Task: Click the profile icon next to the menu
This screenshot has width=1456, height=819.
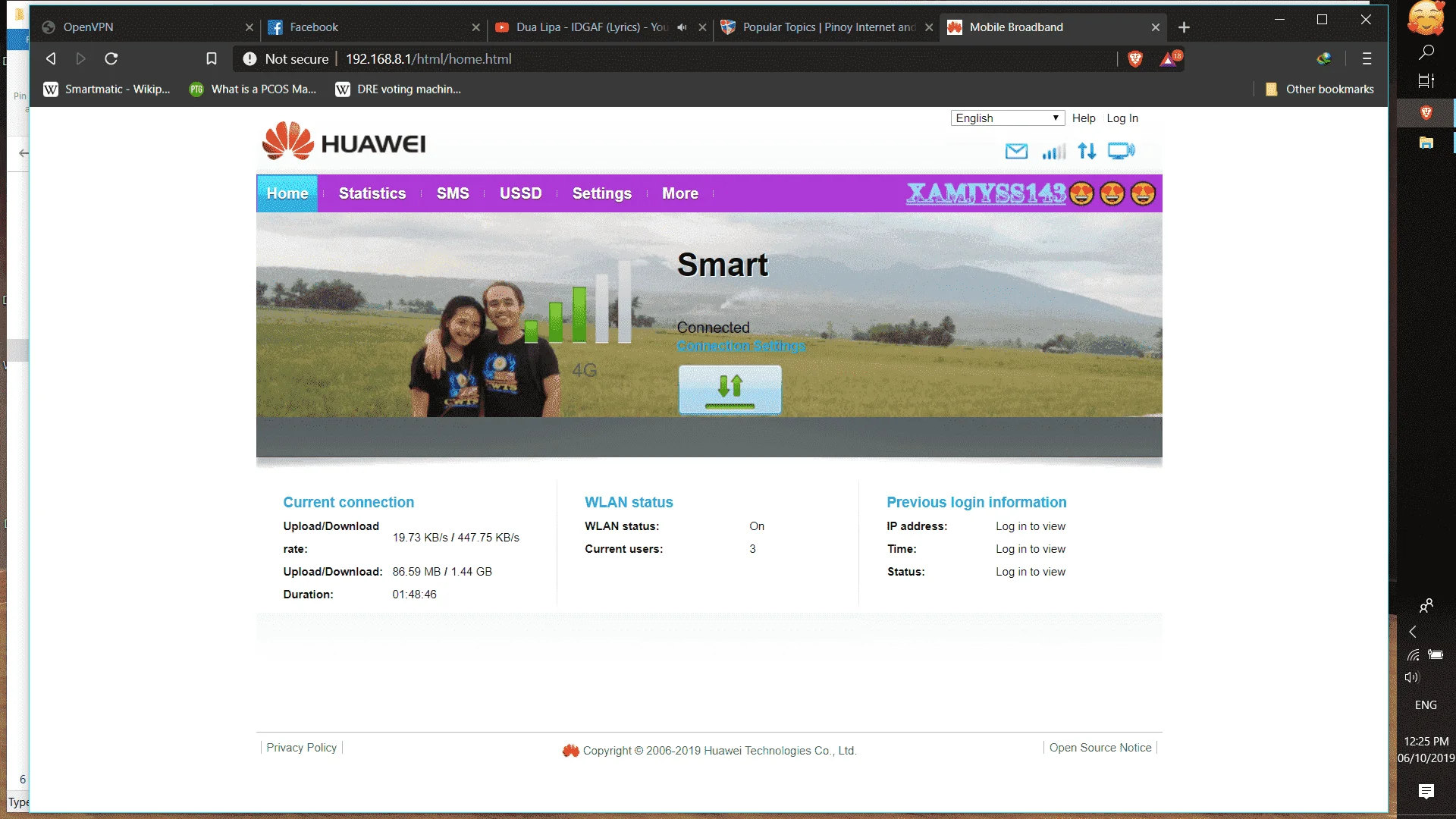Action: tap(1324, 58)
